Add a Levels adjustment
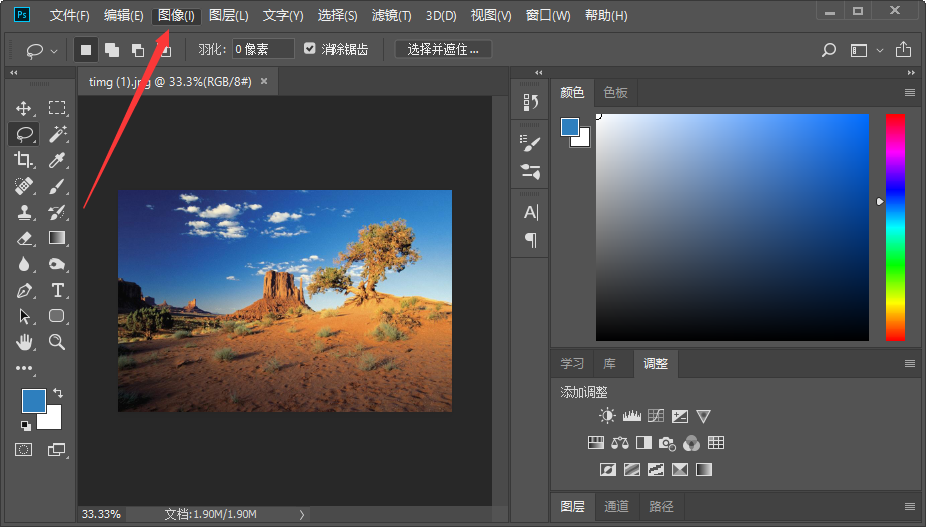Viewport: 926px width, 527px height. pyautogui.click(x=631, y=416)
